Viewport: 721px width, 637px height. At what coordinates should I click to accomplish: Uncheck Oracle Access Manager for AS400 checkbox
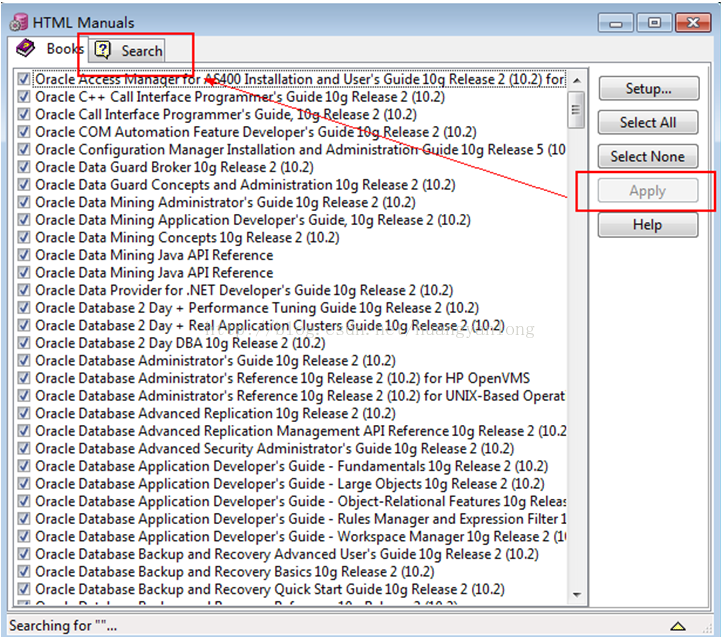23,79
